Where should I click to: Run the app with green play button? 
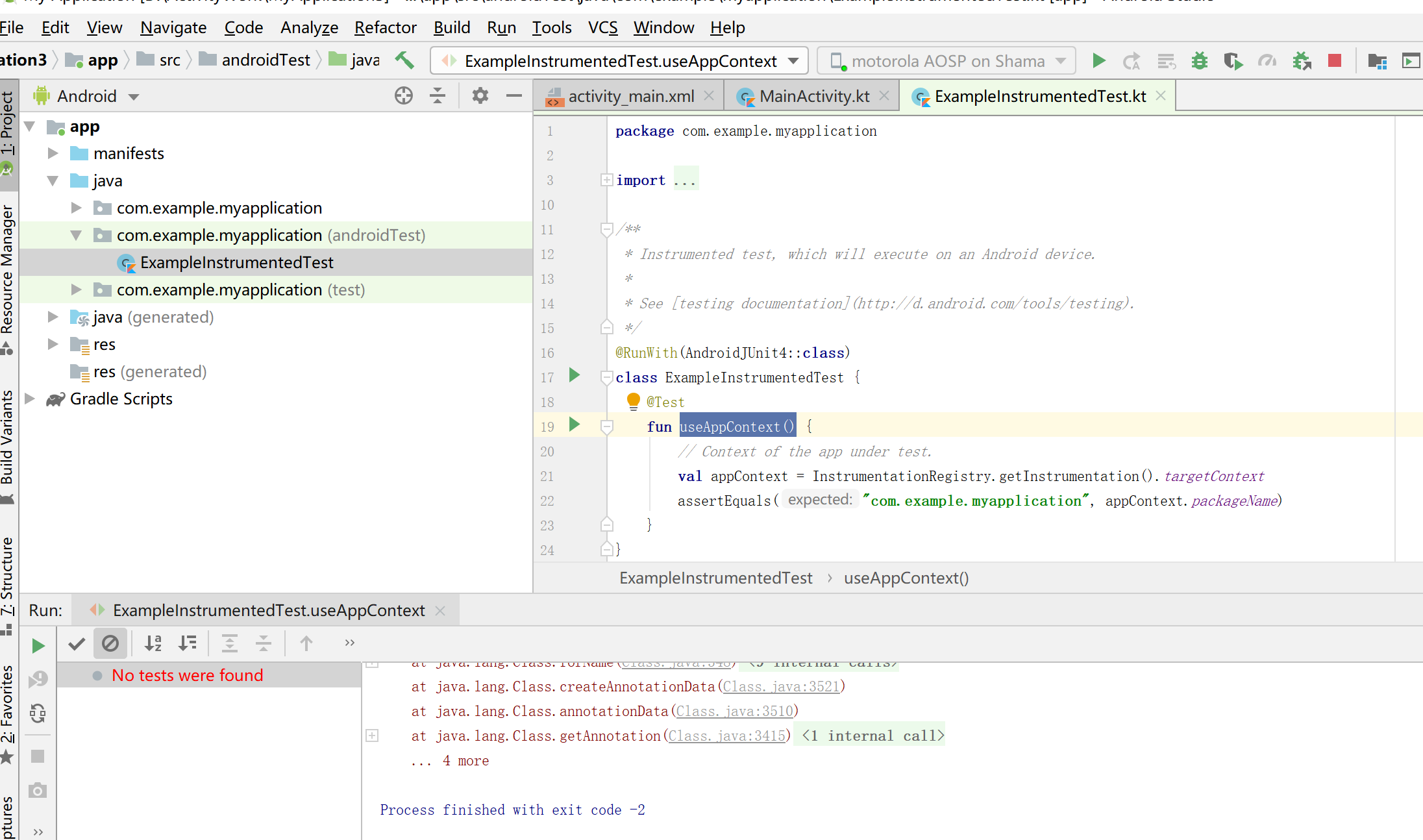coord(1098,61)
